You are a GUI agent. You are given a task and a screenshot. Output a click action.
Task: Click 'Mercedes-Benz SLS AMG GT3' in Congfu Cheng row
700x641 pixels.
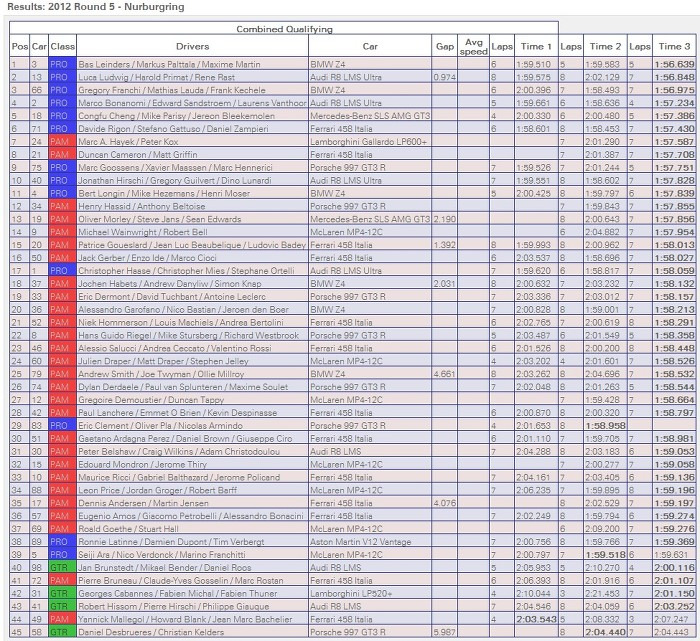tap(370, 116)
